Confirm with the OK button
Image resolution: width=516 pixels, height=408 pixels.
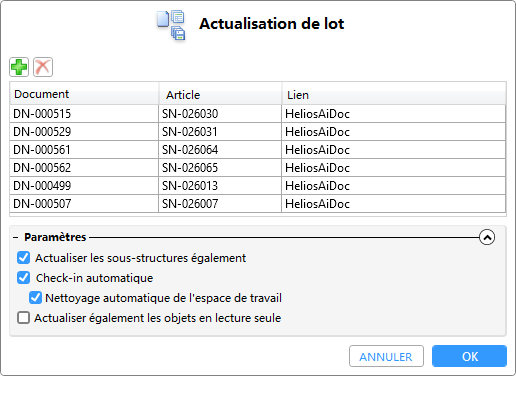click(x=469, y=356)
